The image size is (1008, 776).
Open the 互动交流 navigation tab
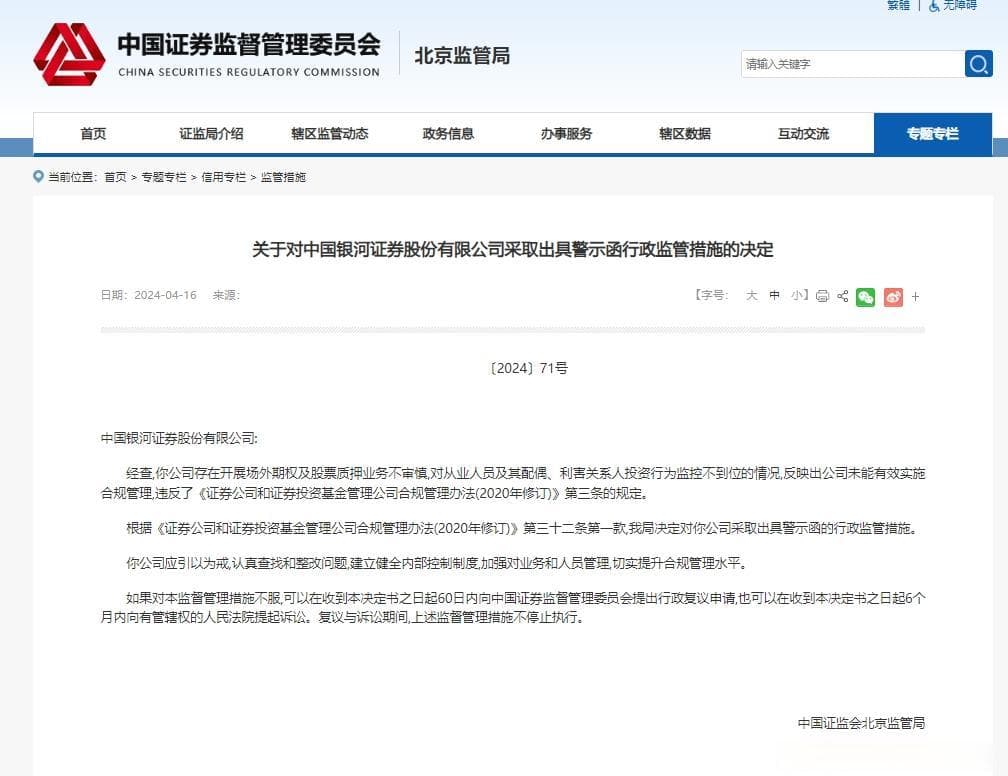click(803, 134)
